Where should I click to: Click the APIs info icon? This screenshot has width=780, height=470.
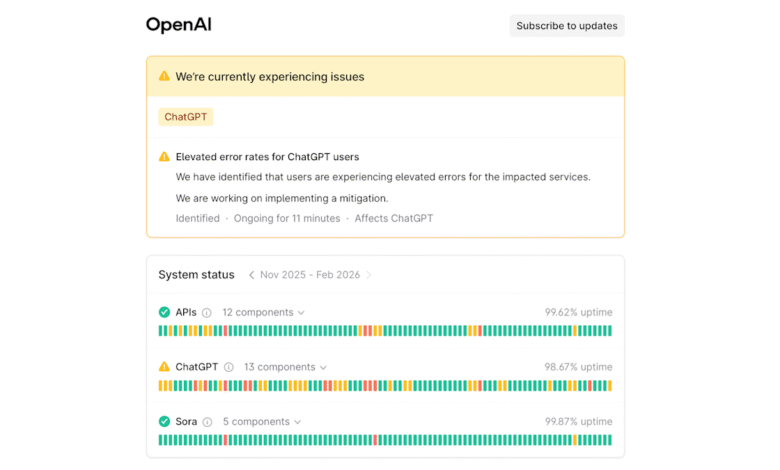click(x=207, y=313)
